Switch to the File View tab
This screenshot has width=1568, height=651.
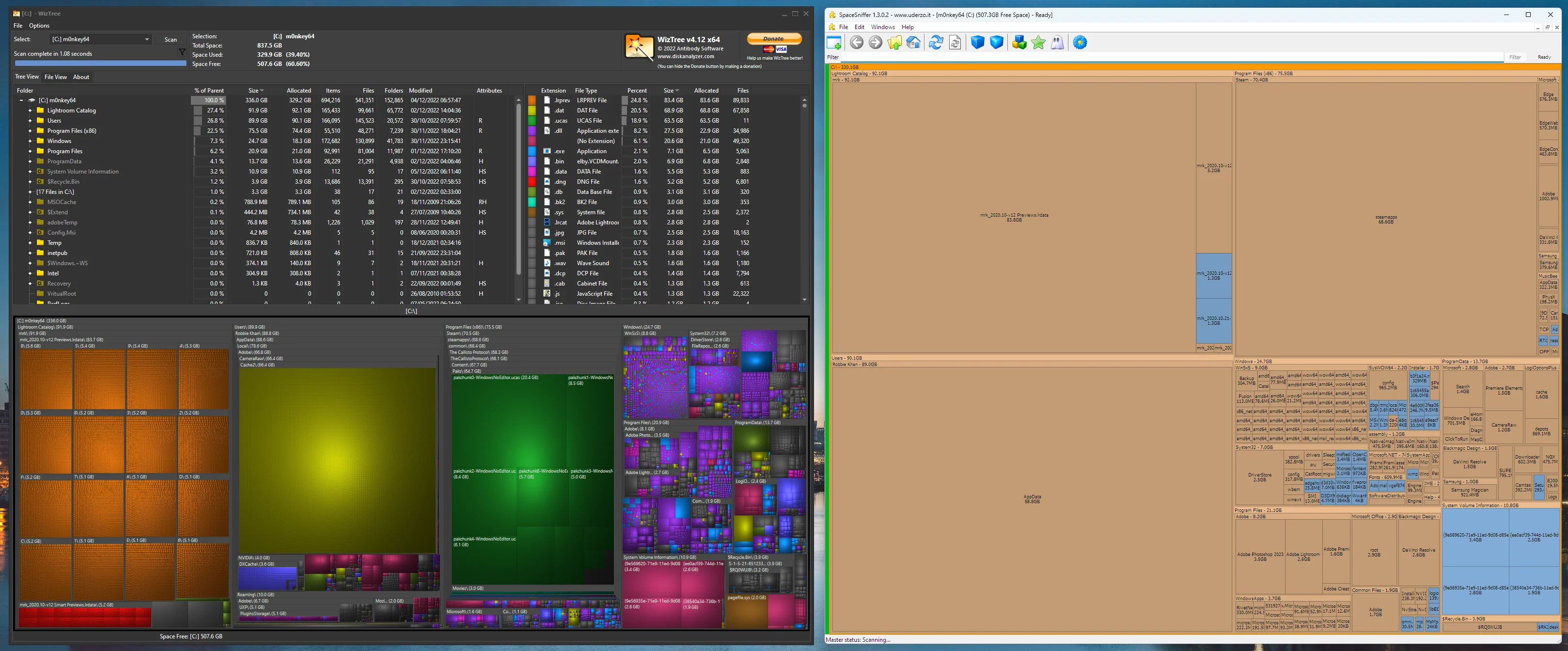[x=55, y=77]
